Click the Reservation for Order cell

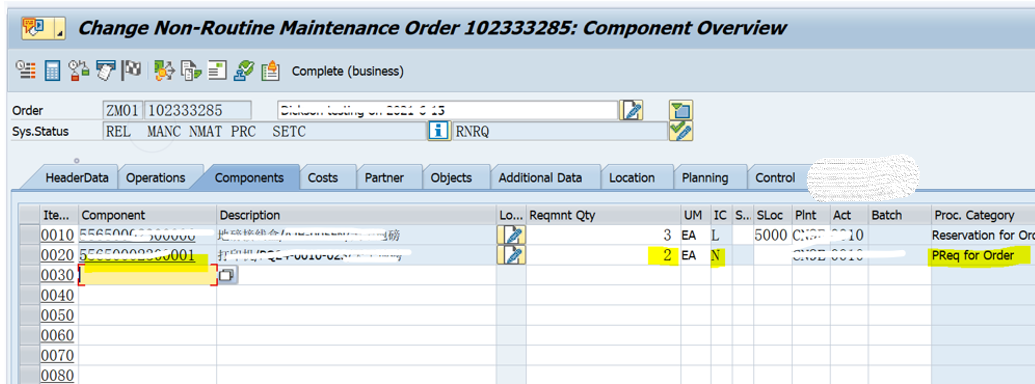point(983,235)
